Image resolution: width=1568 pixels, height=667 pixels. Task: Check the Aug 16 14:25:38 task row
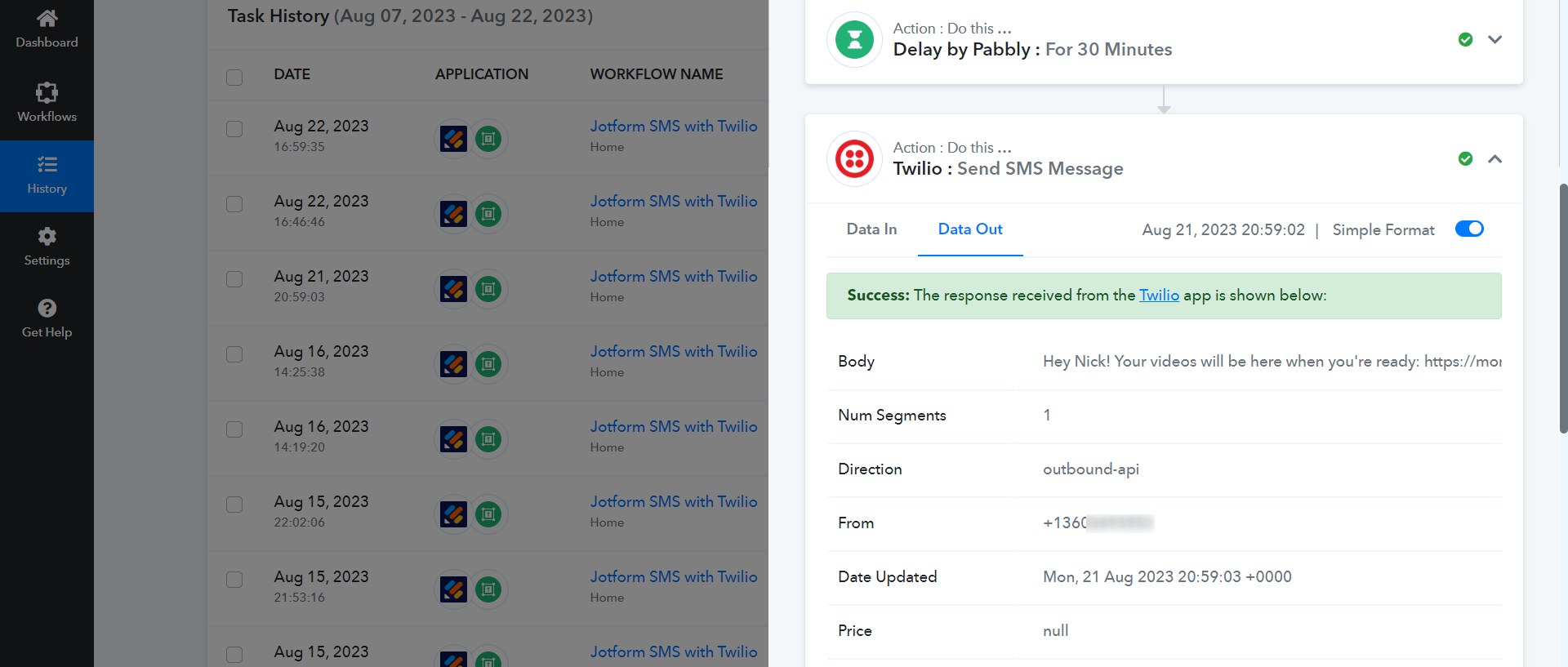coord(234,354)
